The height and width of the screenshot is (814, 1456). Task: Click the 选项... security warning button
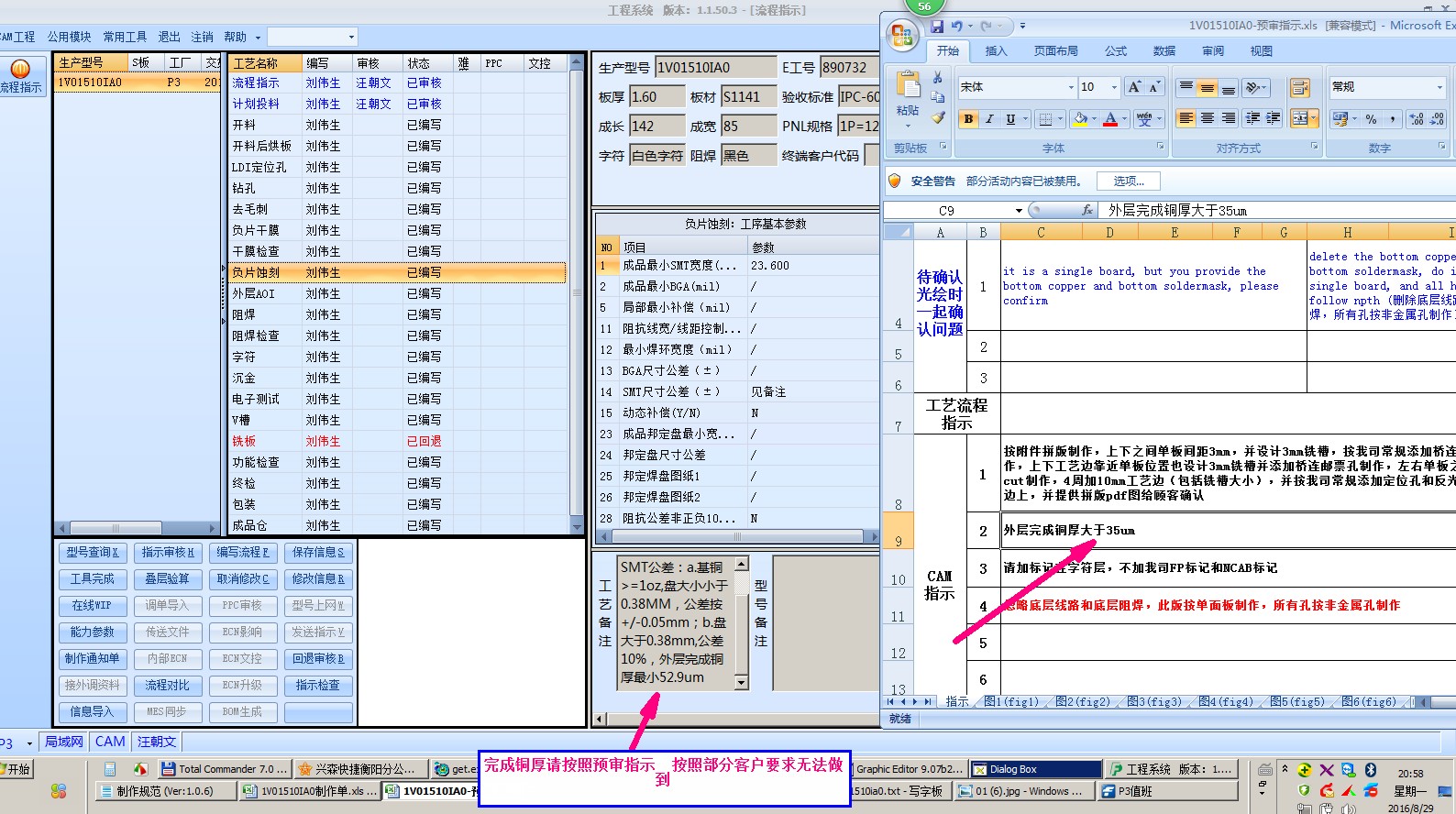pyautogui.click(x=1129, y=181)
